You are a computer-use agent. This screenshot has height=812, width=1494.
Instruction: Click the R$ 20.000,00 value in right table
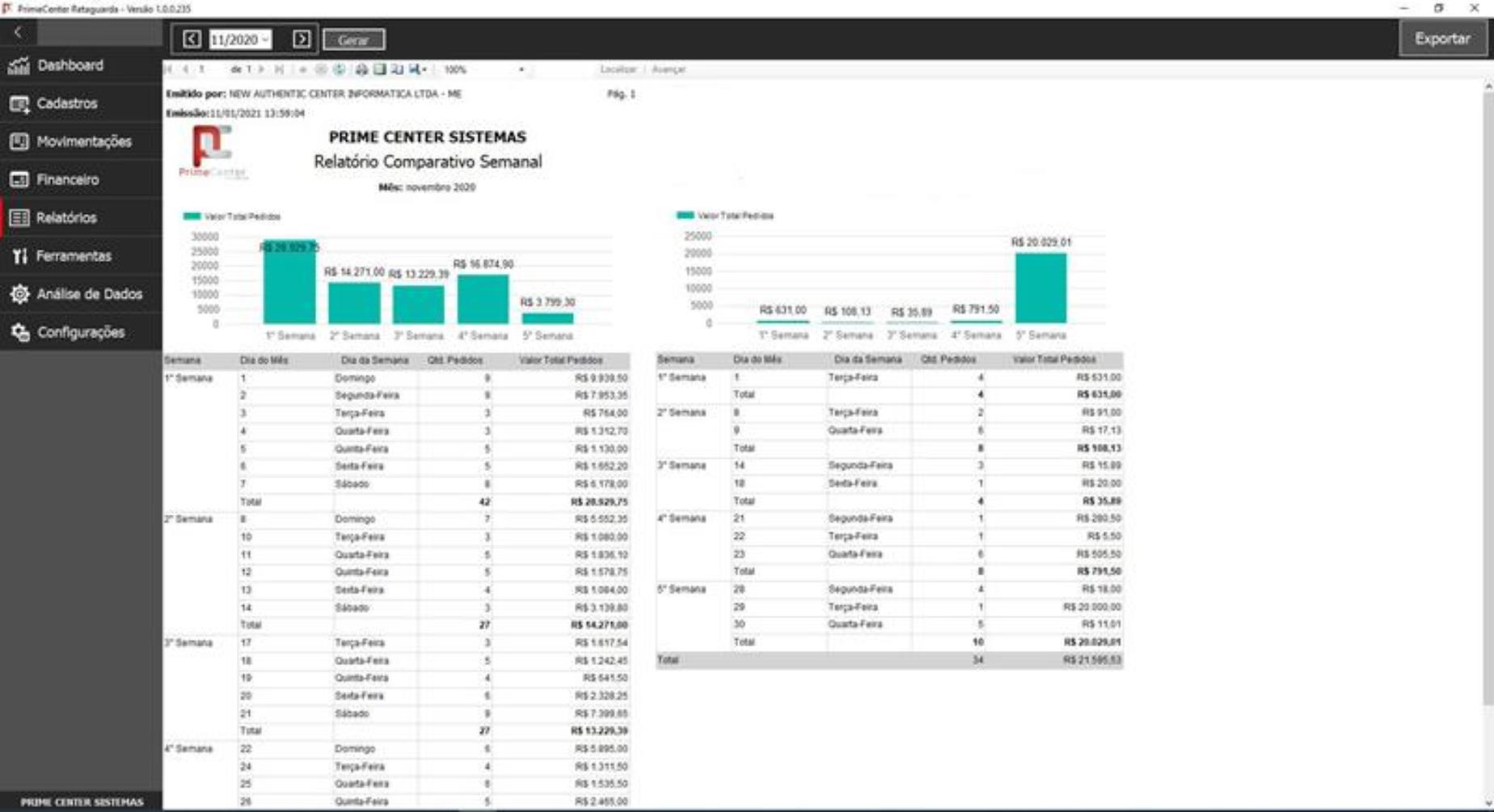click(x=1092, y=607)
